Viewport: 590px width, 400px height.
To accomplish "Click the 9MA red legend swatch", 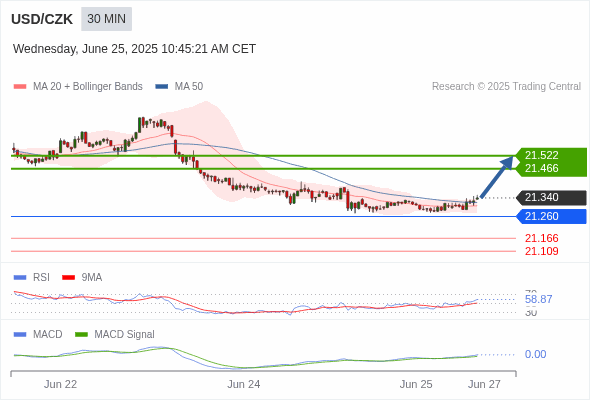I will [x=68, y=278].
